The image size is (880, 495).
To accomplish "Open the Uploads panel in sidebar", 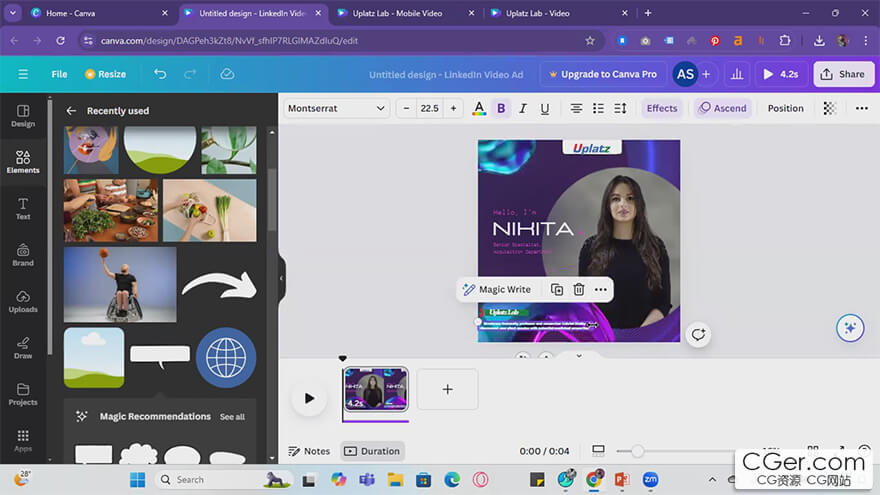I will (23, 302).
